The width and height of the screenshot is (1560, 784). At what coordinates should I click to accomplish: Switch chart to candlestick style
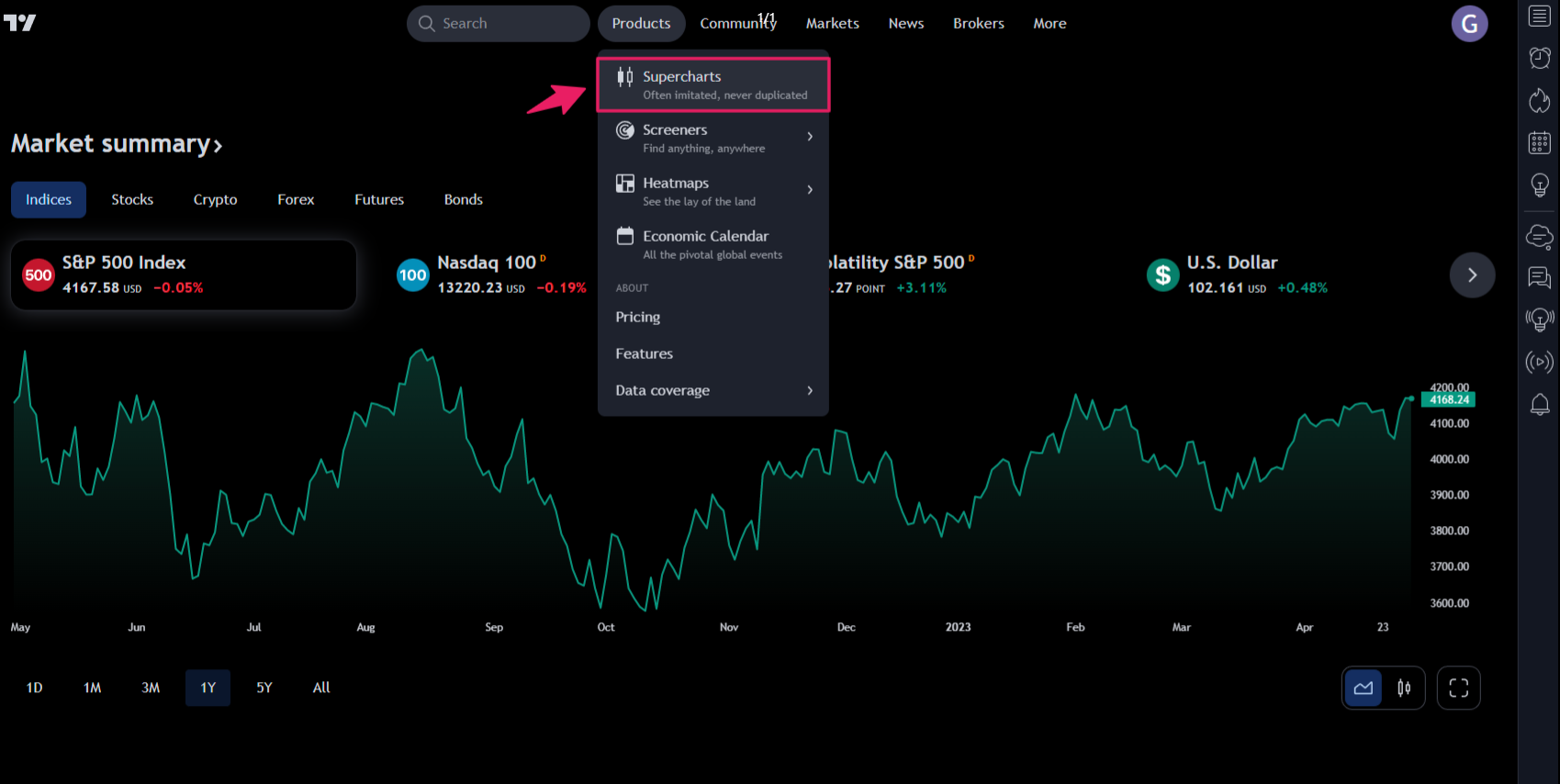point(1404,688)
